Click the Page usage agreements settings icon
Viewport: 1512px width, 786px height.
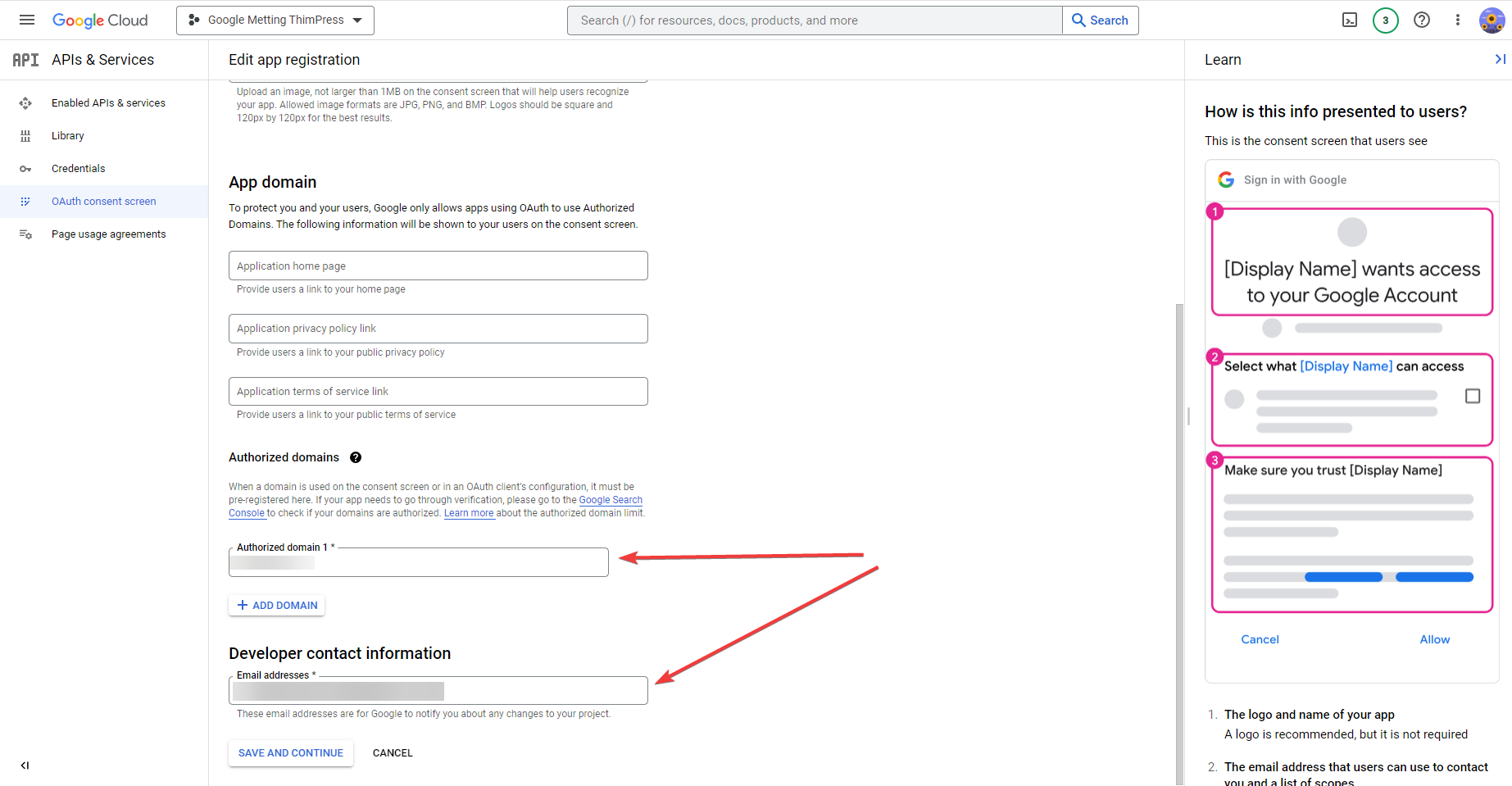(25, 234)
